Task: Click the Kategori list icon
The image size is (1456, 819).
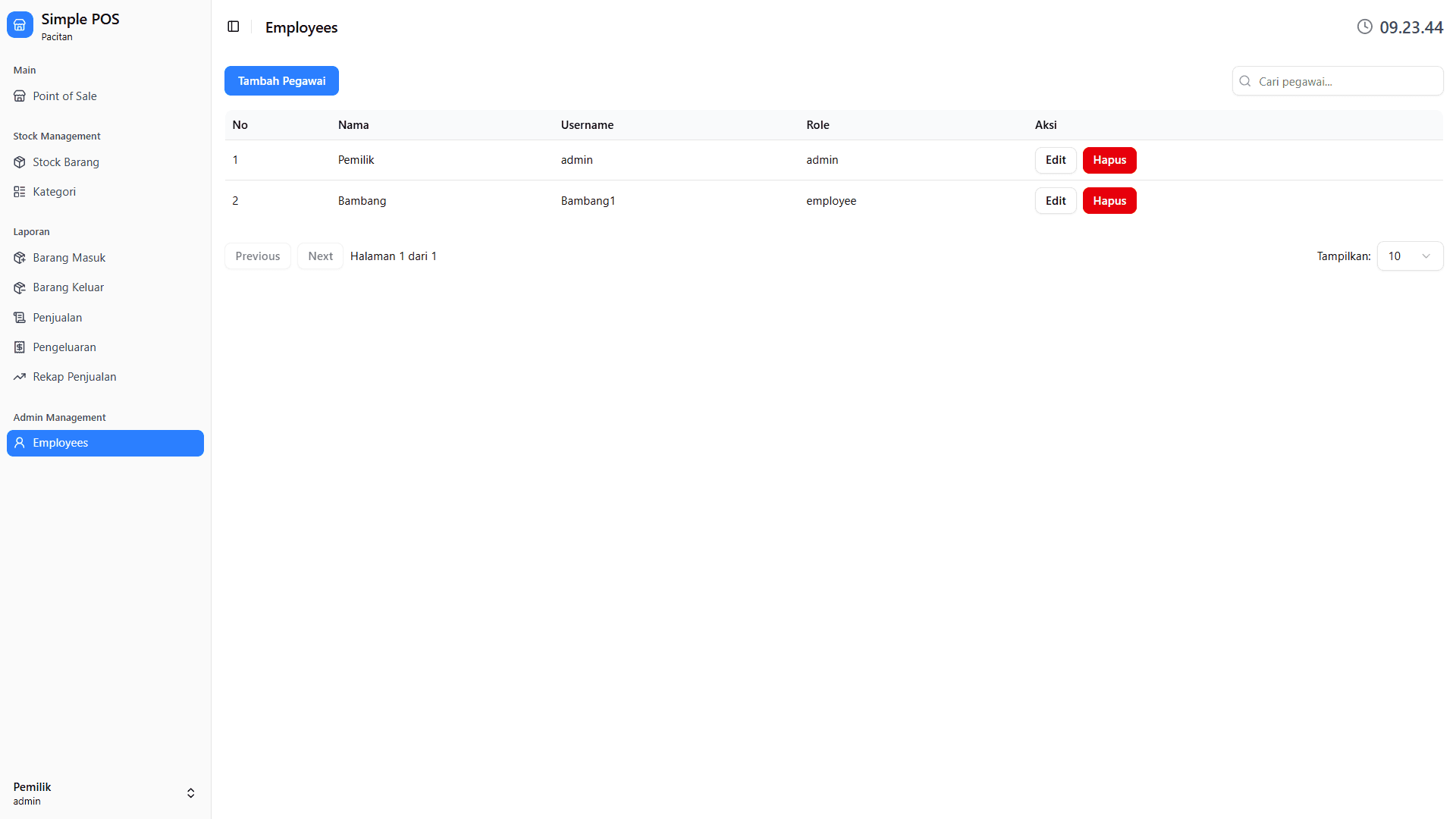Action: click(x=20, y=192)
